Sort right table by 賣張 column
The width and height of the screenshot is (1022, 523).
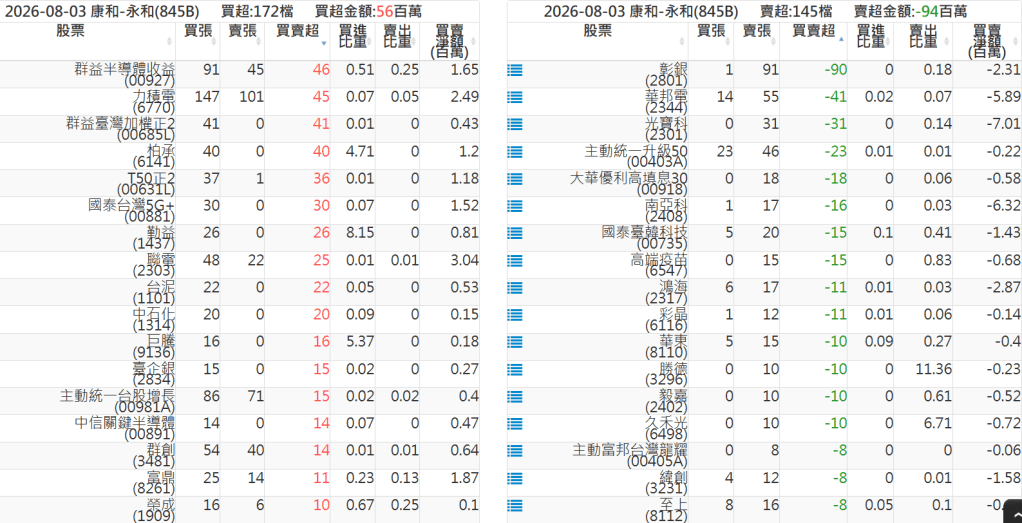tap(755, 42)
